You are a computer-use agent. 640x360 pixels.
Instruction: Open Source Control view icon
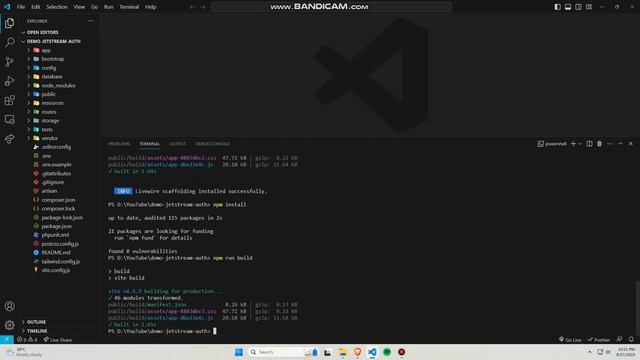9,62
